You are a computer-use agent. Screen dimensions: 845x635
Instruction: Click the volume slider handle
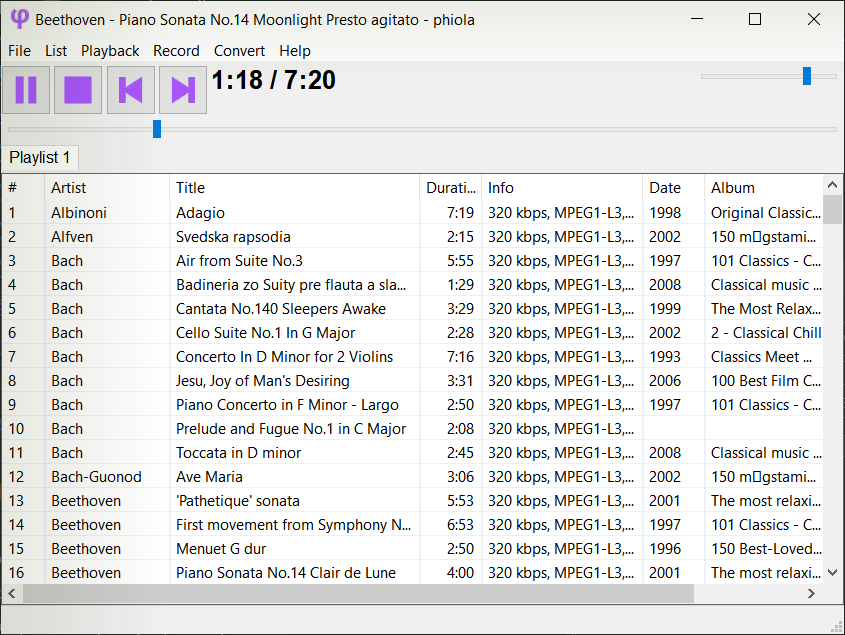(x=807, y=76)
